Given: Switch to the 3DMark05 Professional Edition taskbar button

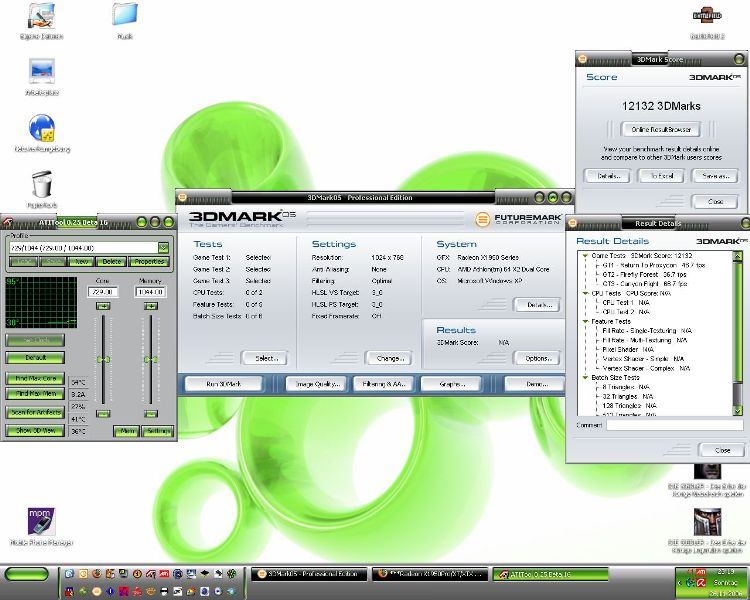Looking at the screenshot, I should (x=309, y=574).
